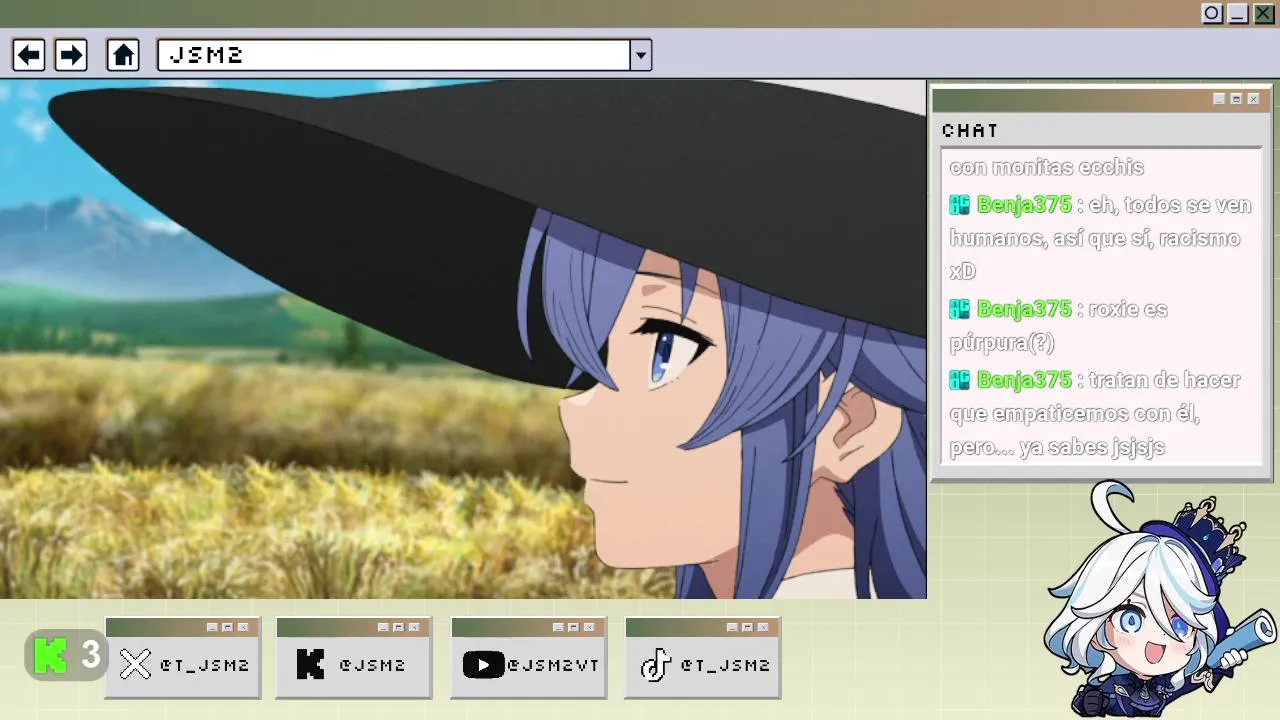The height and width of the screenshot is (720, 1280).
Task: Click the @JSM2VT YouTube handle text
Action: pyautogui.click(x=553, y=665)
